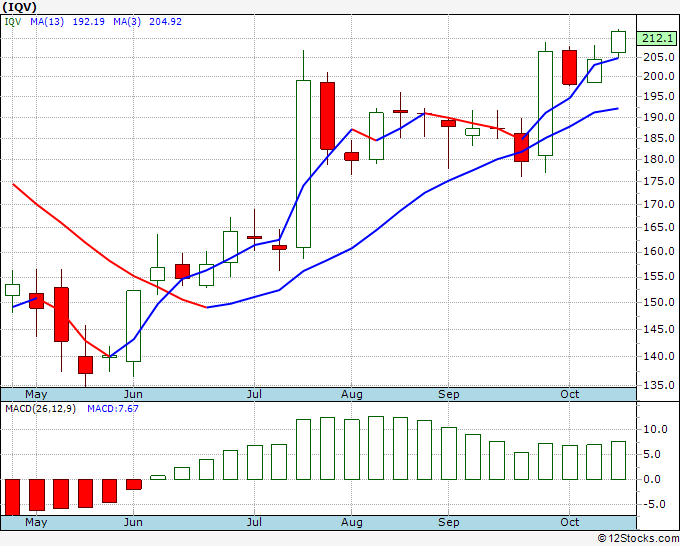Click Jul on the price chart axis
Viewport: 680px width, 546px height.
[254, 395]
